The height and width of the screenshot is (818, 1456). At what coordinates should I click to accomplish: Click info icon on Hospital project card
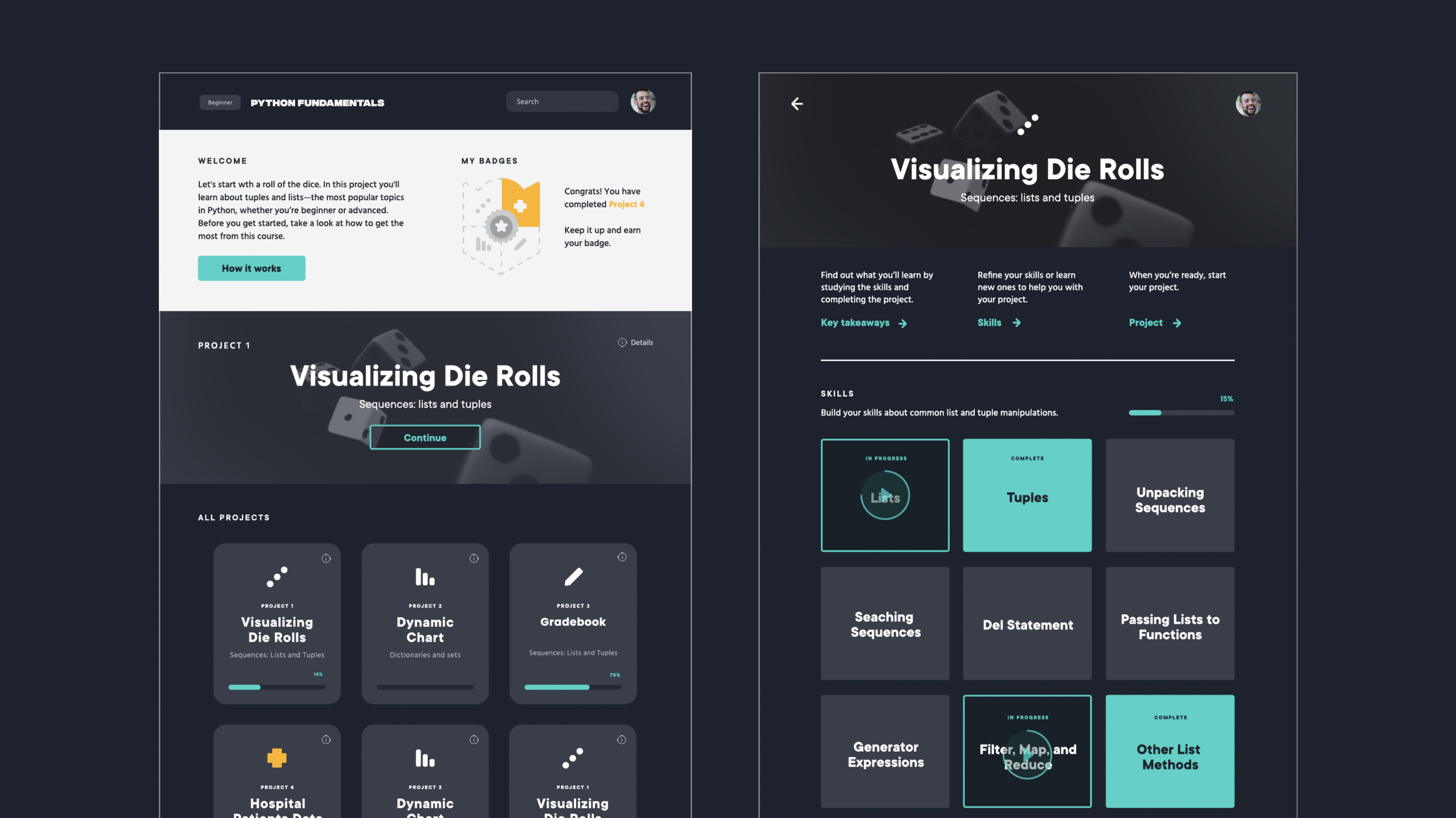[x=326, y=739]
